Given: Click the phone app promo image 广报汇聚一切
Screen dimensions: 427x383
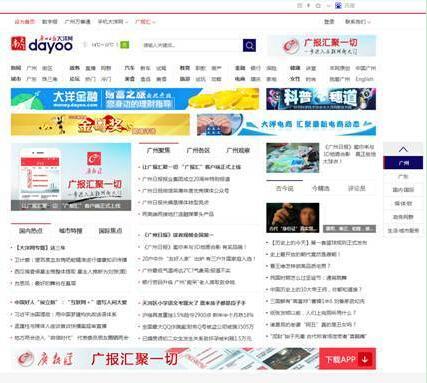Looking at the screenshot, I should click(x=71, y=177).
